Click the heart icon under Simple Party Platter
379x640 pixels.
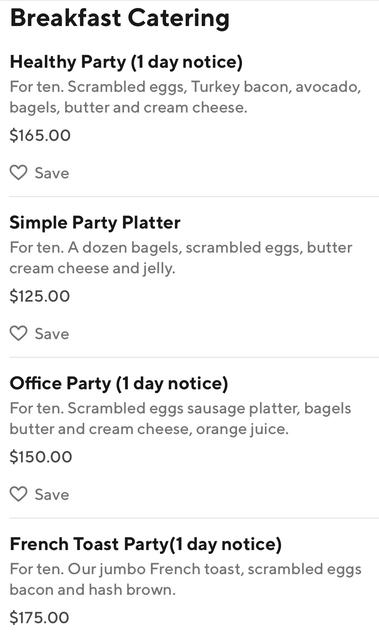18,333
